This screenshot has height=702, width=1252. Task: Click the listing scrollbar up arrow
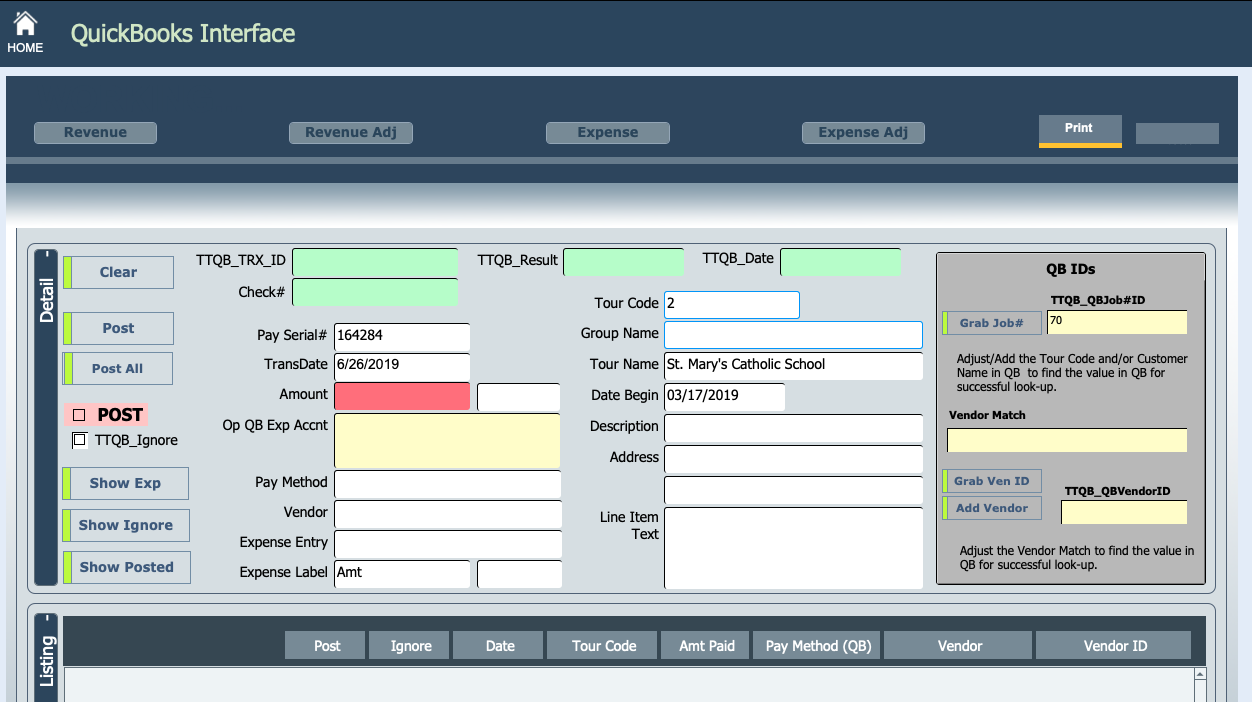1199,676
